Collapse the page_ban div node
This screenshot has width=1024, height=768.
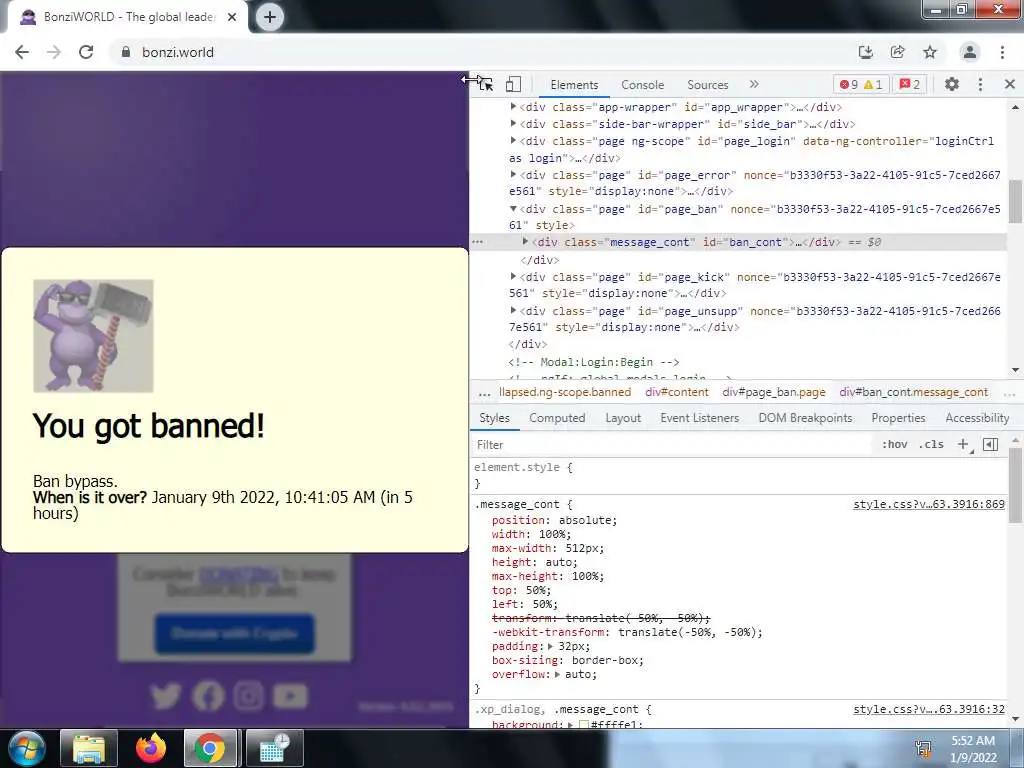(x=513, y=208)
